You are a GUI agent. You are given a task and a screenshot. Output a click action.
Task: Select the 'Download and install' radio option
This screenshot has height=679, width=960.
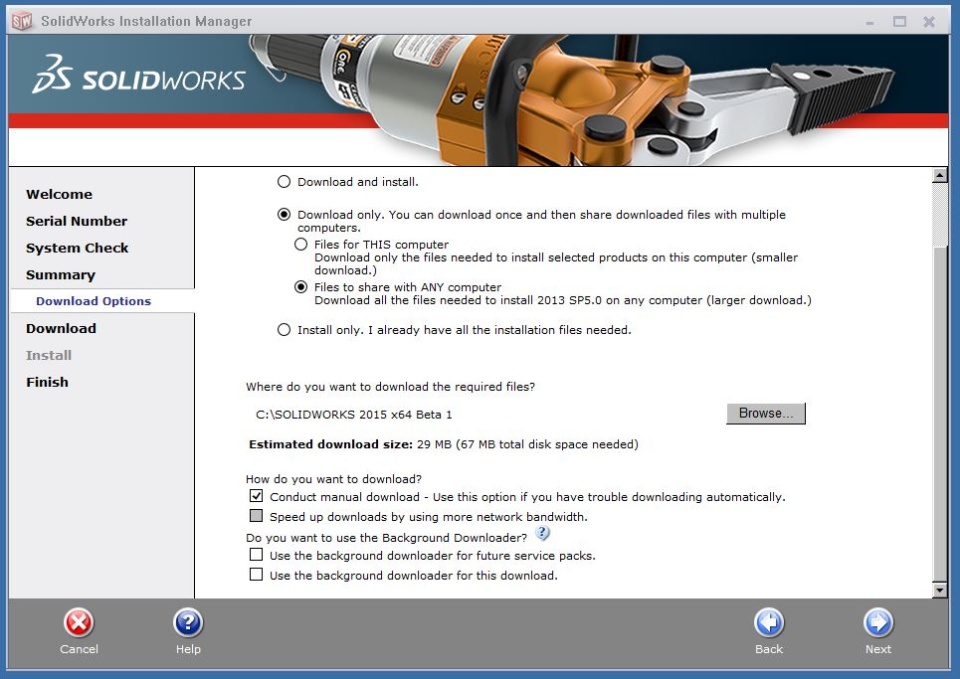point(283,182)
